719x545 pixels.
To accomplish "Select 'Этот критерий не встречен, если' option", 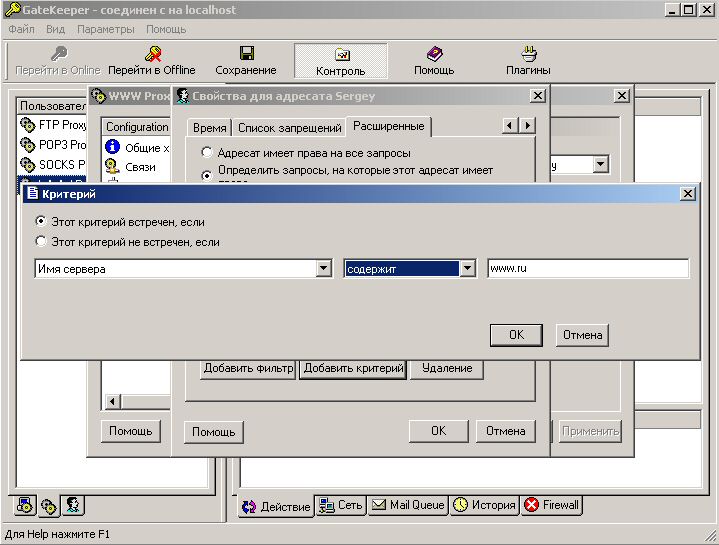I will point(41,241).
